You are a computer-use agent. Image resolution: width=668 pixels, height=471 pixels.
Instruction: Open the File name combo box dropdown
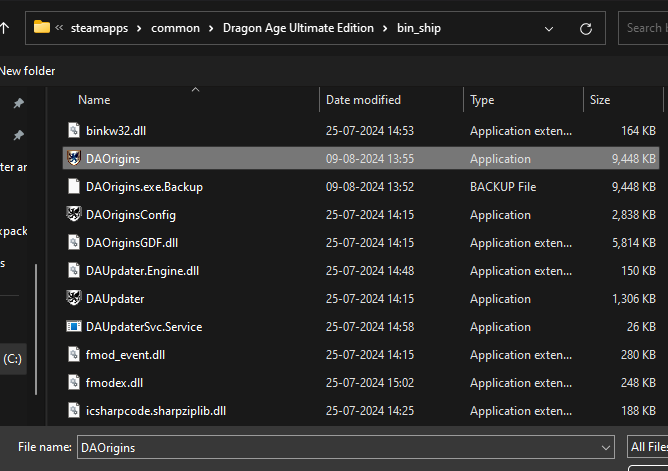[605, 448]
